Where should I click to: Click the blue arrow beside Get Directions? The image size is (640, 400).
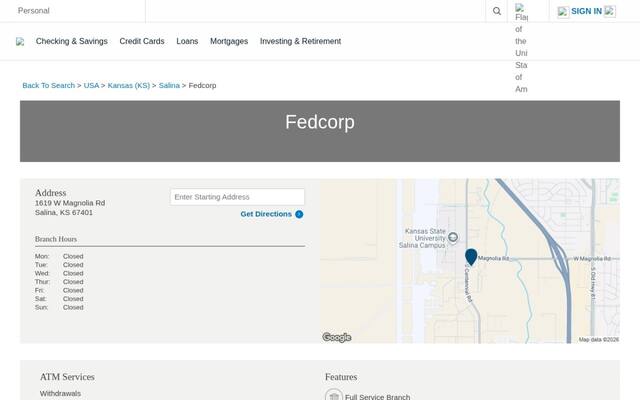tap(299, 214)
